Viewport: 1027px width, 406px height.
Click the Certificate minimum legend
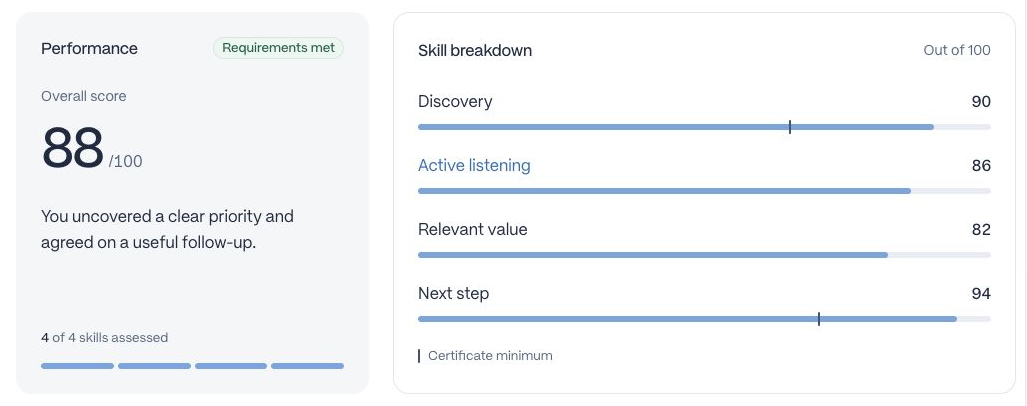485,356
